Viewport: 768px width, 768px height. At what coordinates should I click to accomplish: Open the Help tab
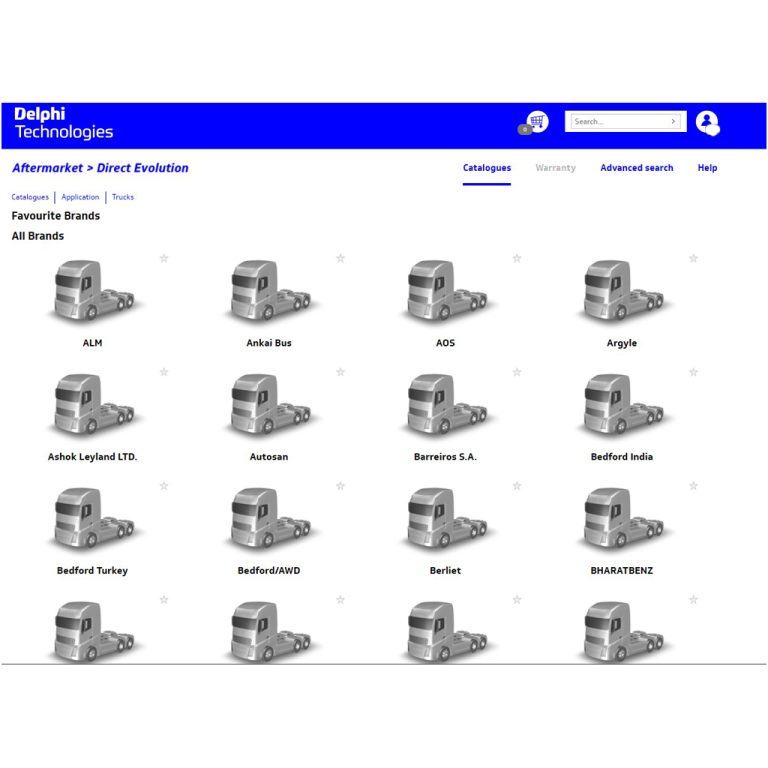pos(707,168)
